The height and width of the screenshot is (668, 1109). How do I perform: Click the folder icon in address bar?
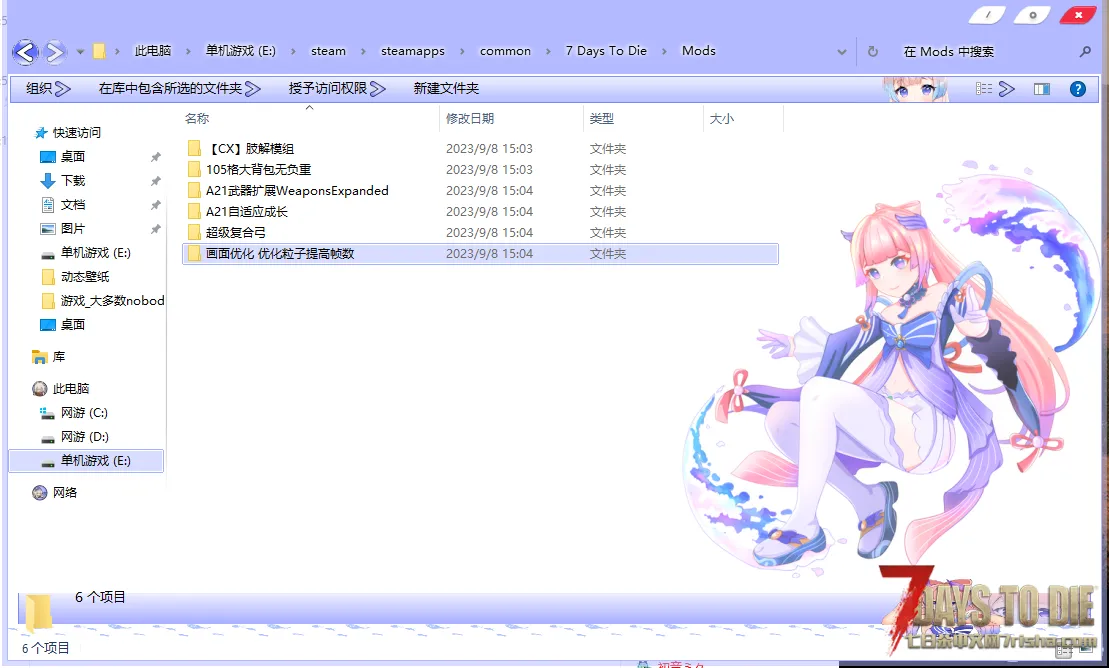[99, 51]
